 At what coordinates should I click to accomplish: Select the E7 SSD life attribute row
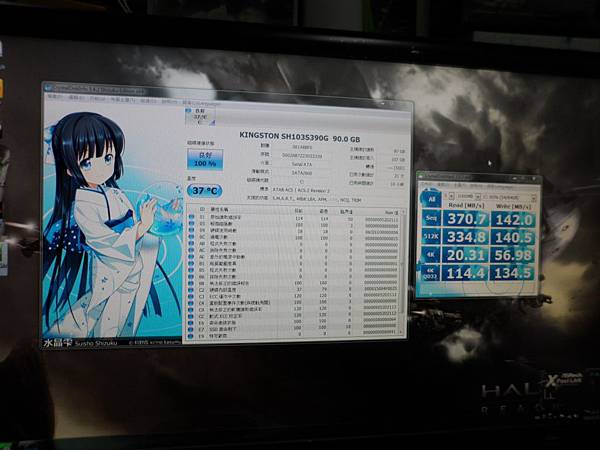(x=293, y=329)
